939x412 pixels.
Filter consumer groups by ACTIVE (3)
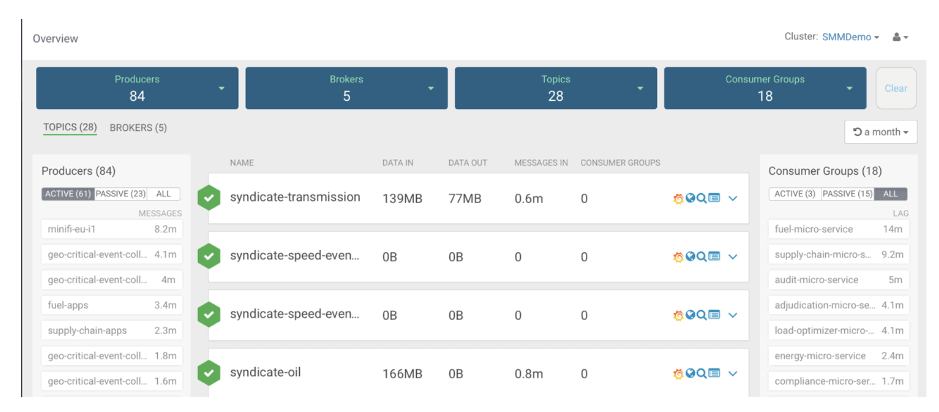[794, 194]
